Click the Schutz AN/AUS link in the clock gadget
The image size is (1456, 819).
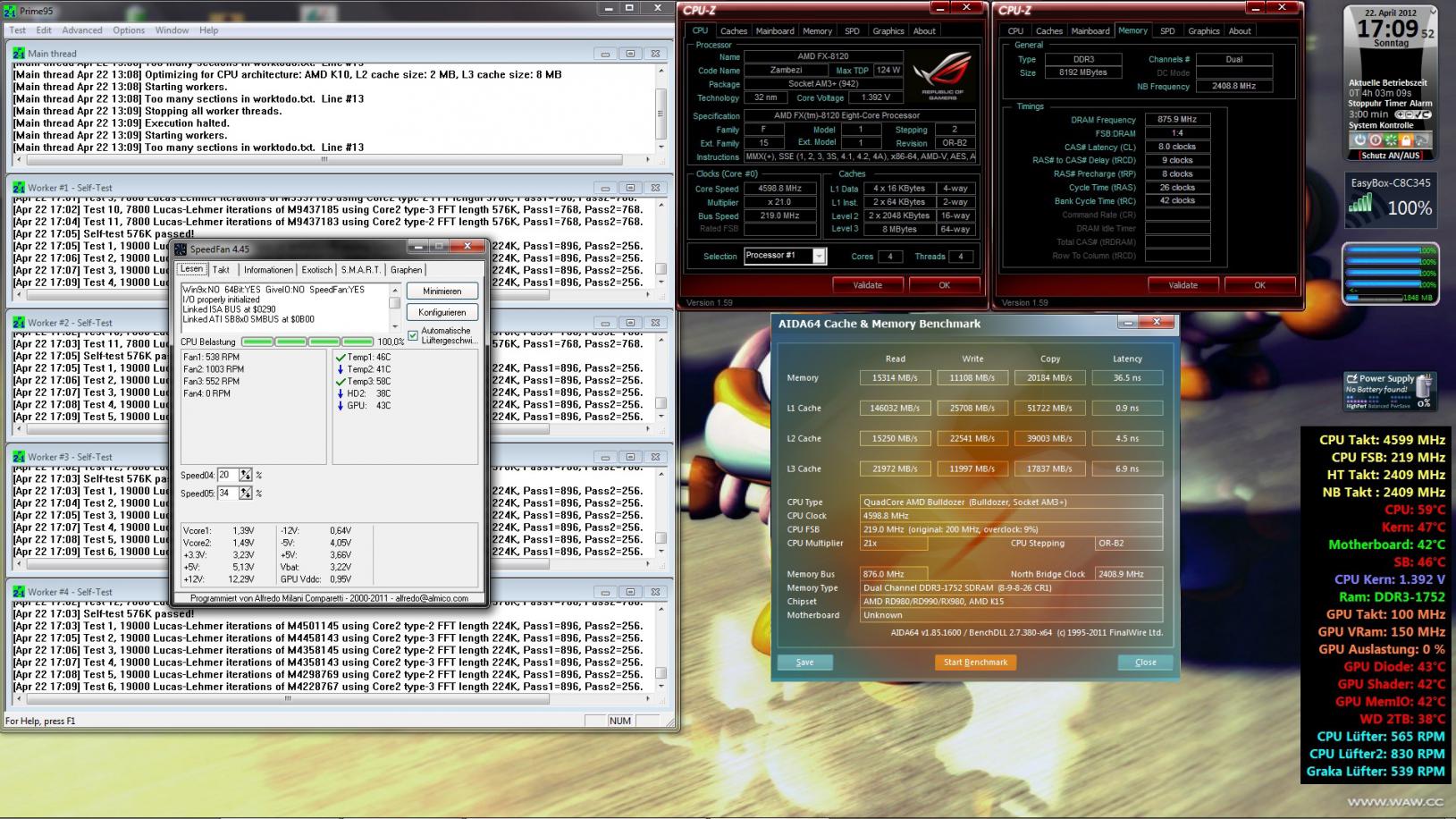(x=1390, y=156)
